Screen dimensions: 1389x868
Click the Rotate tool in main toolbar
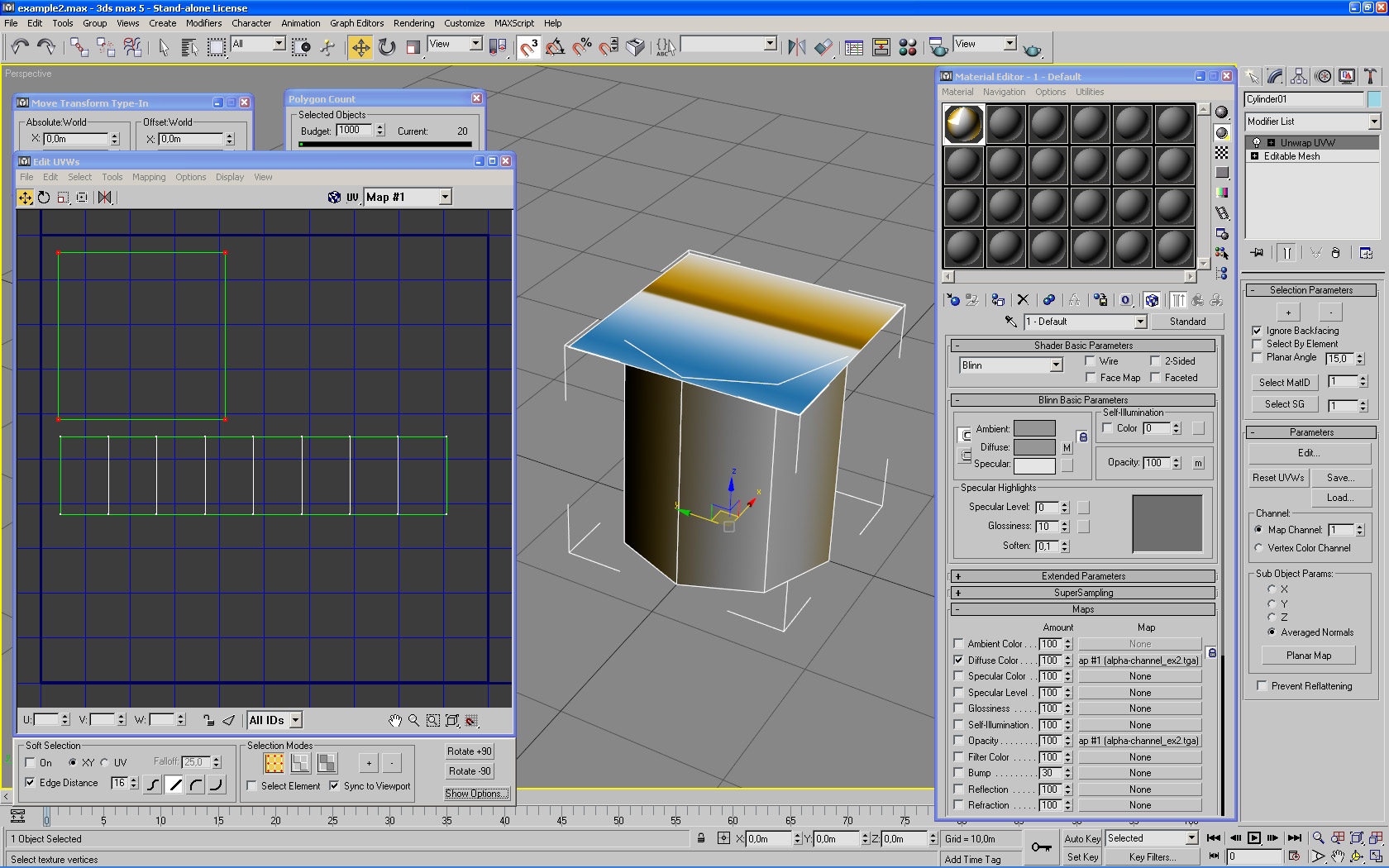(x=387, y=47)
